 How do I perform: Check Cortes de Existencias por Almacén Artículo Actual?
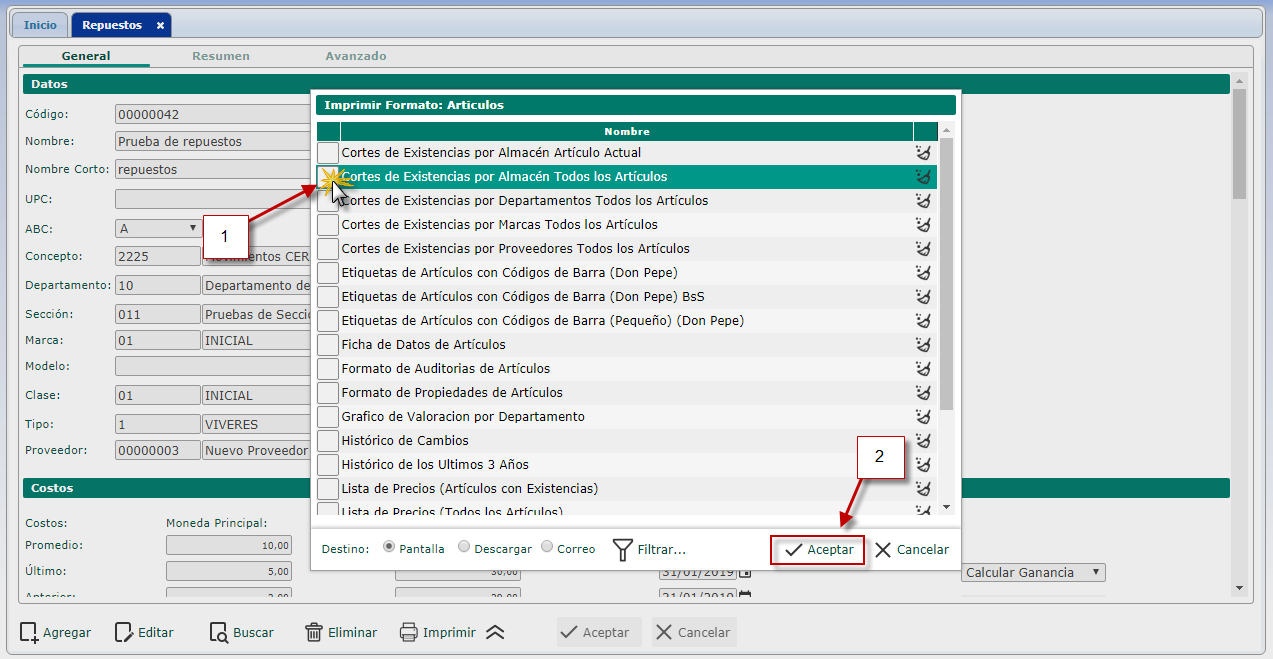click(x=328, y=153)
